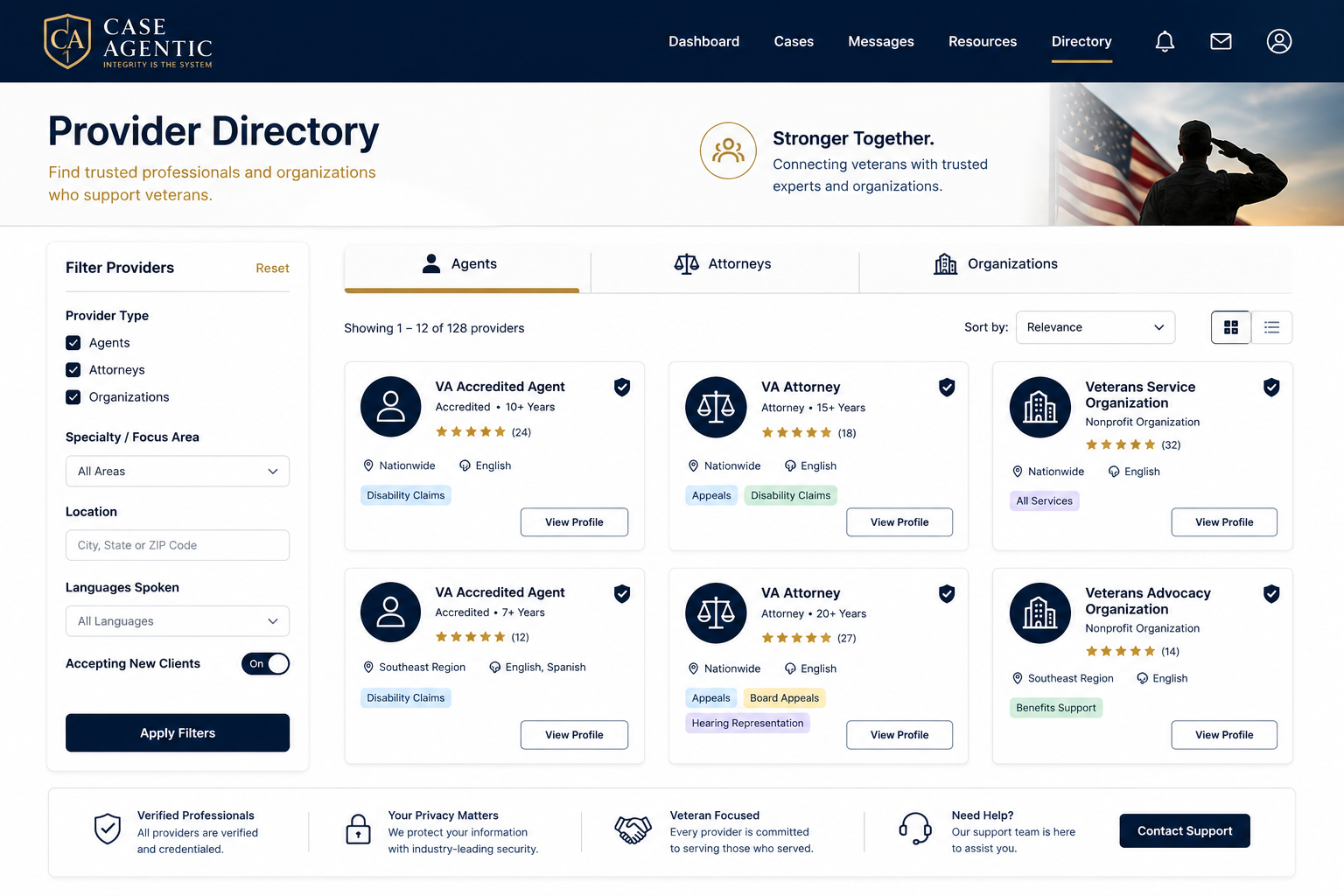Expand the All Areas specialty dropdown
This screenshot has height=896, width=1344.
point(178,472)
